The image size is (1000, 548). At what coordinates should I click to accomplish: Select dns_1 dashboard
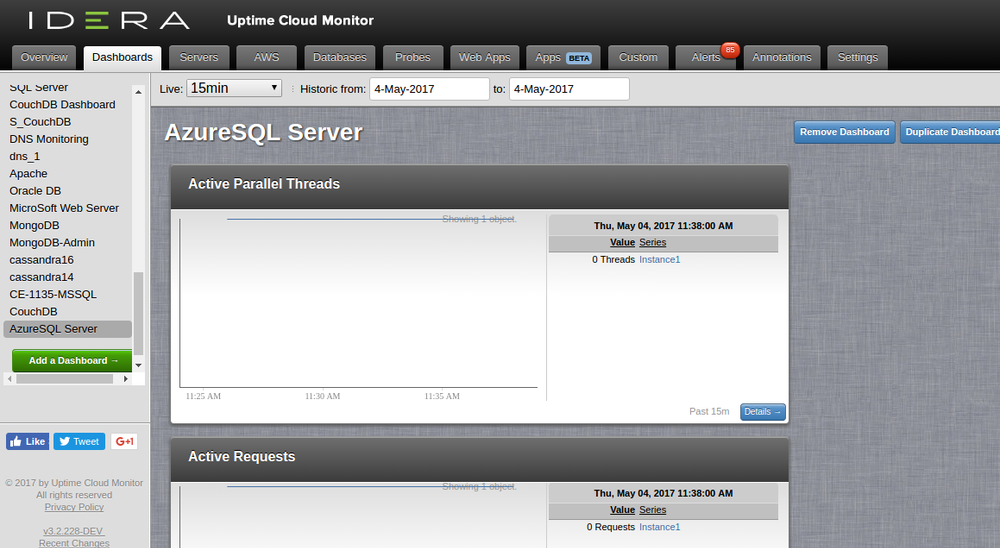(x=25, y=156)
